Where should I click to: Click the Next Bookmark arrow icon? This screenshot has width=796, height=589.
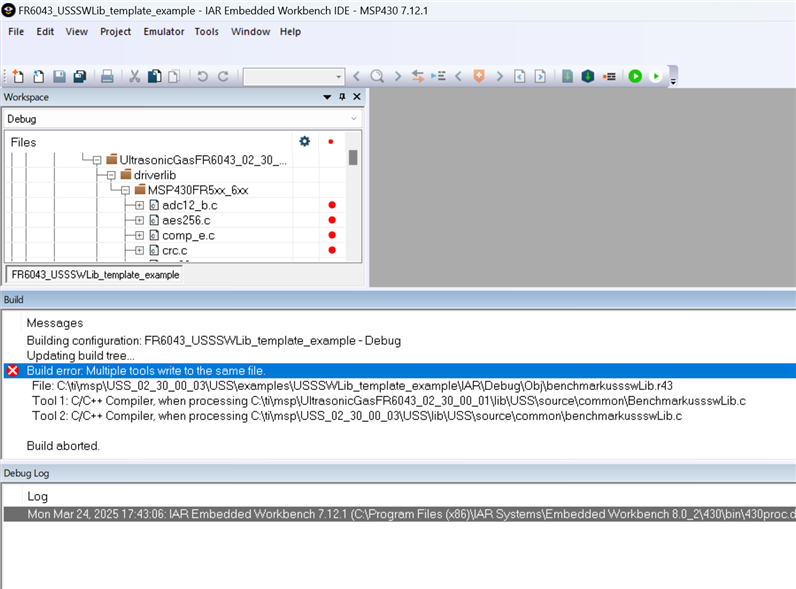[x=500, y=76]
